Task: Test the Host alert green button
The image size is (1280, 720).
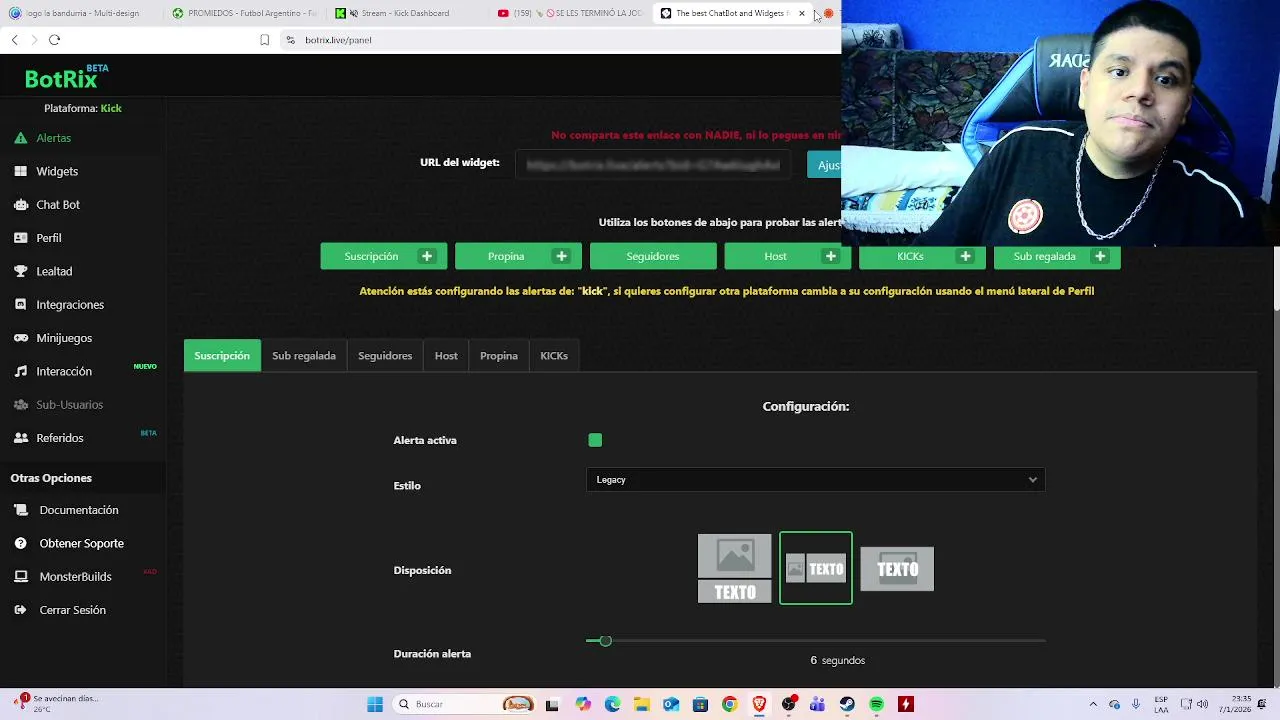Action: (788, 256)
